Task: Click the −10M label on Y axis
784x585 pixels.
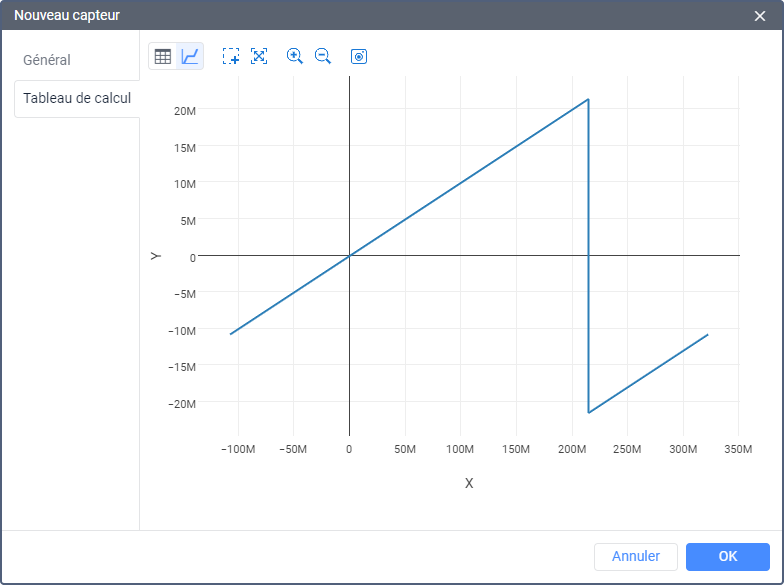Action: click(x=182, y=331)
